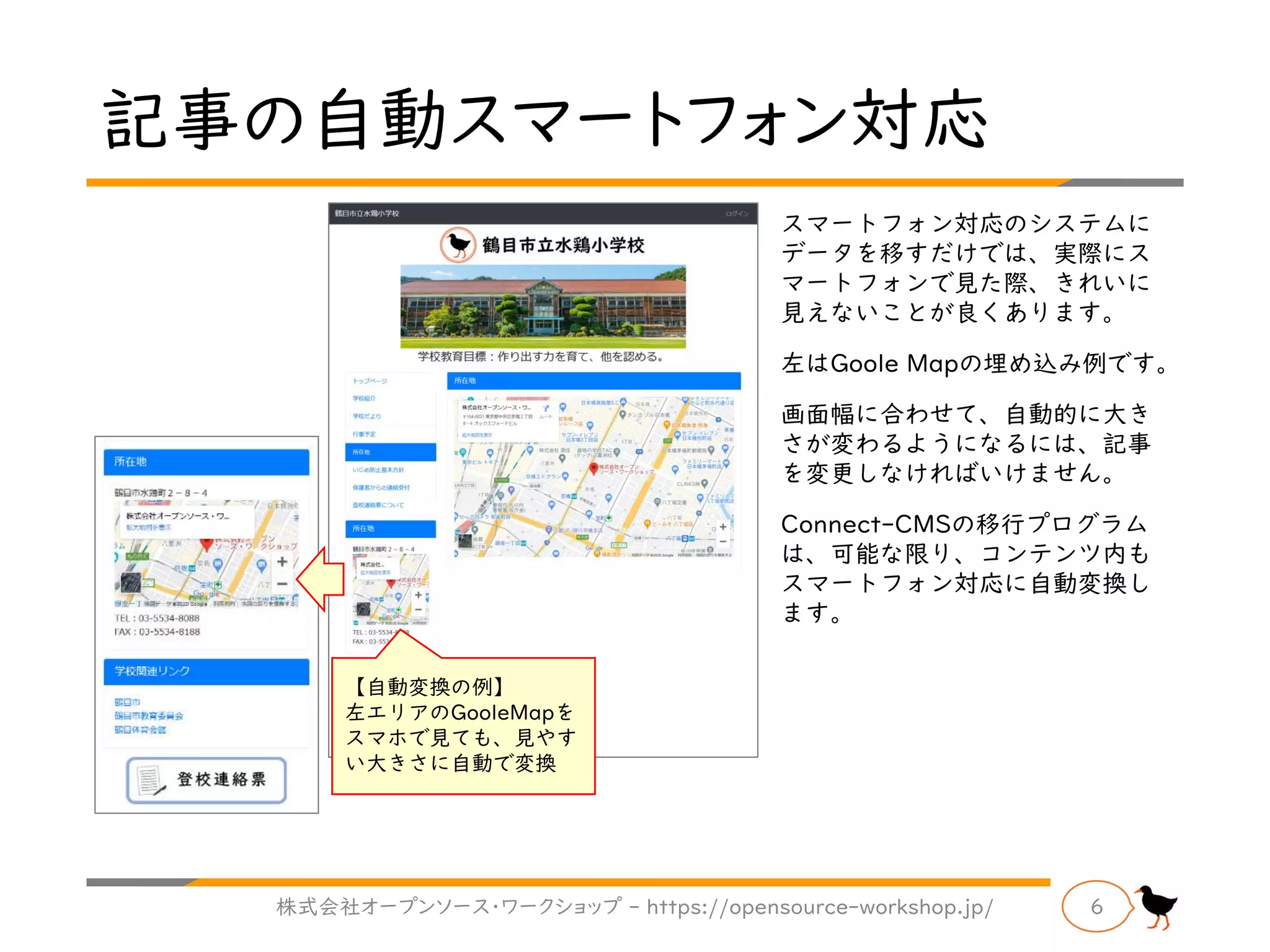Open 学校だより in the sidebar menu
The height and width of the screenshot is (952, 1270).
click(367, 416)
